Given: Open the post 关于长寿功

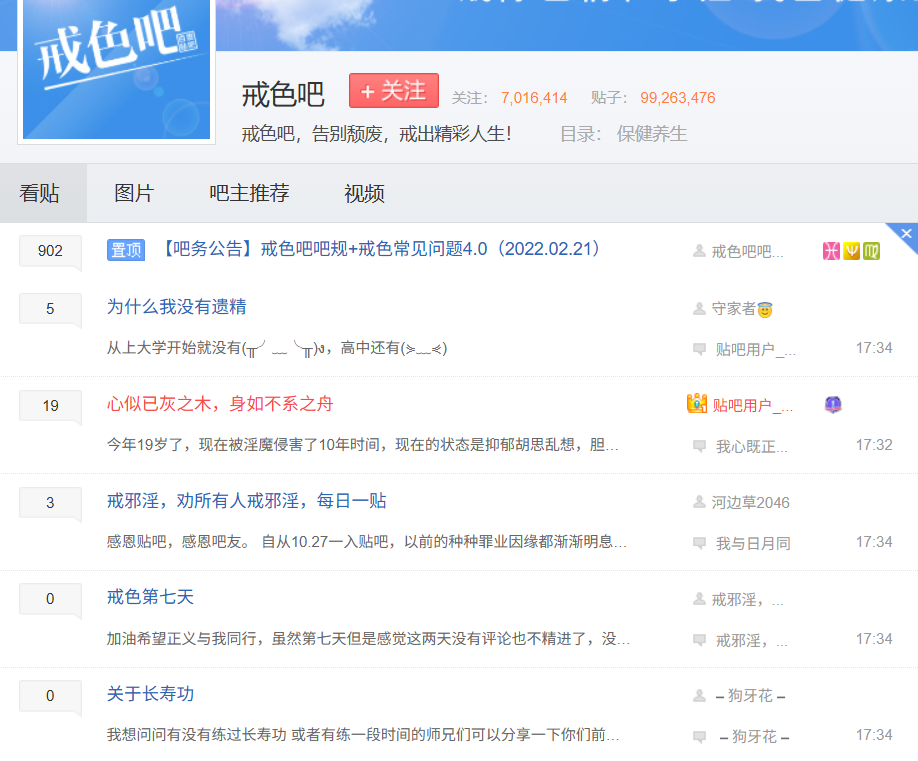Looking at the screenshot, I should click(x=150, y=694).
